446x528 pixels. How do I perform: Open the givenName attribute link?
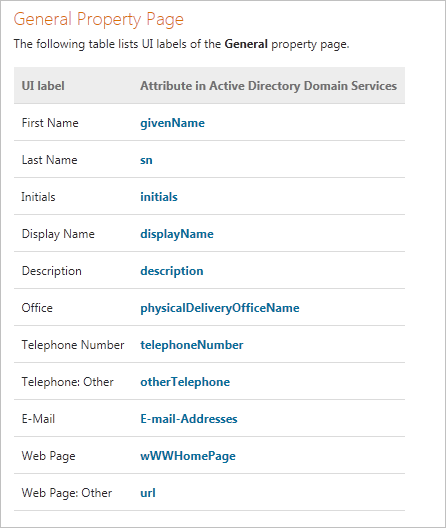172,123
